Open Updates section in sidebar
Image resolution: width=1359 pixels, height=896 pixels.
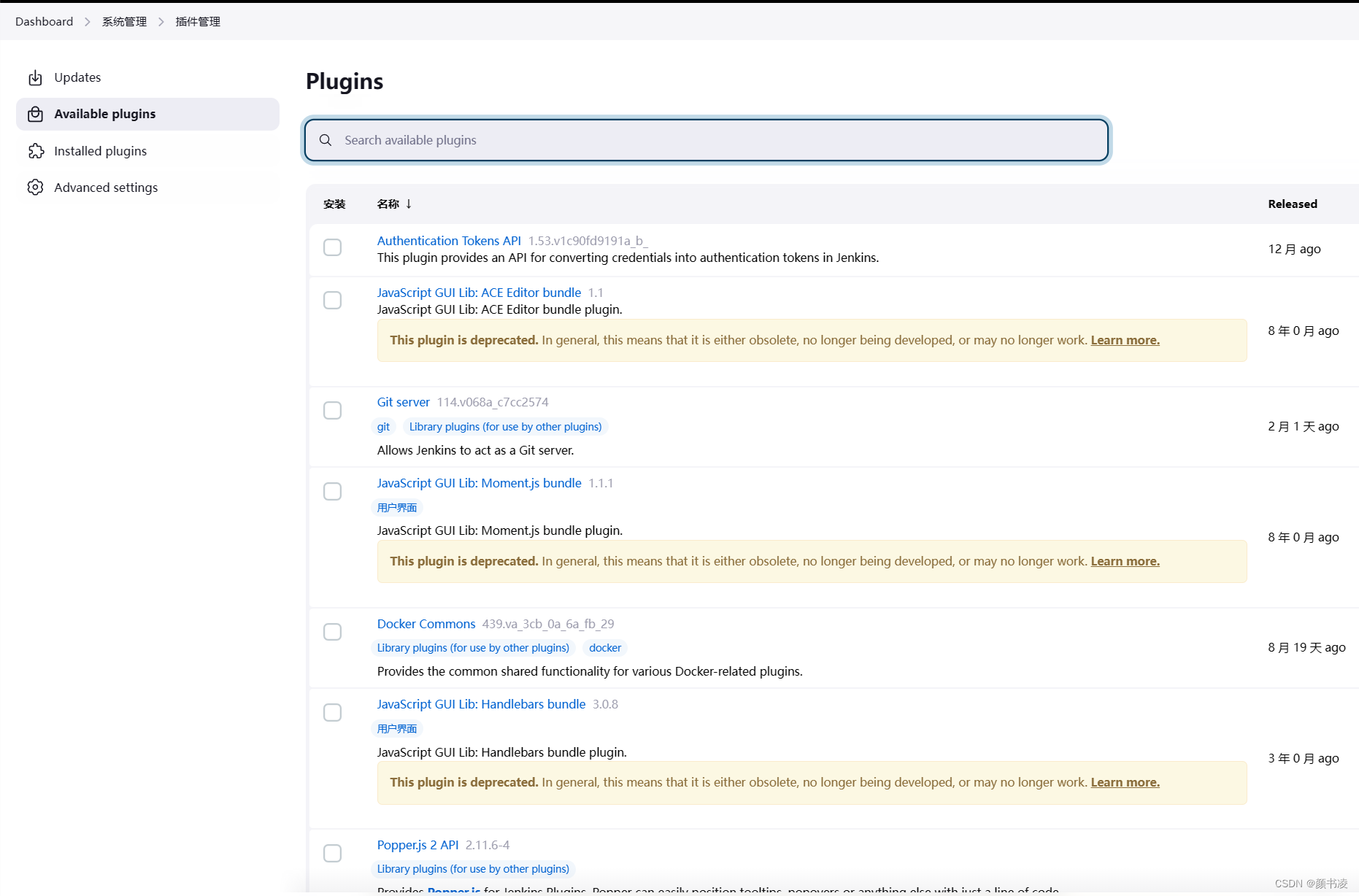[x=147, y=77]
